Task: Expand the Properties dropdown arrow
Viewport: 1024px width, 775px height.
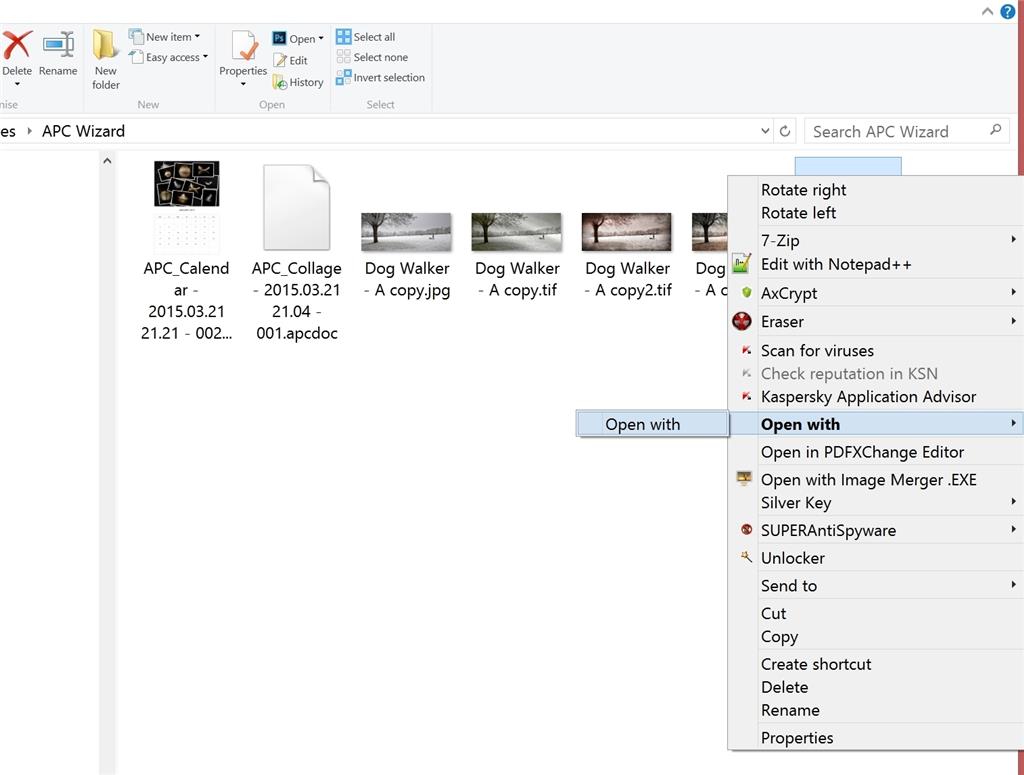Action: 243,84
